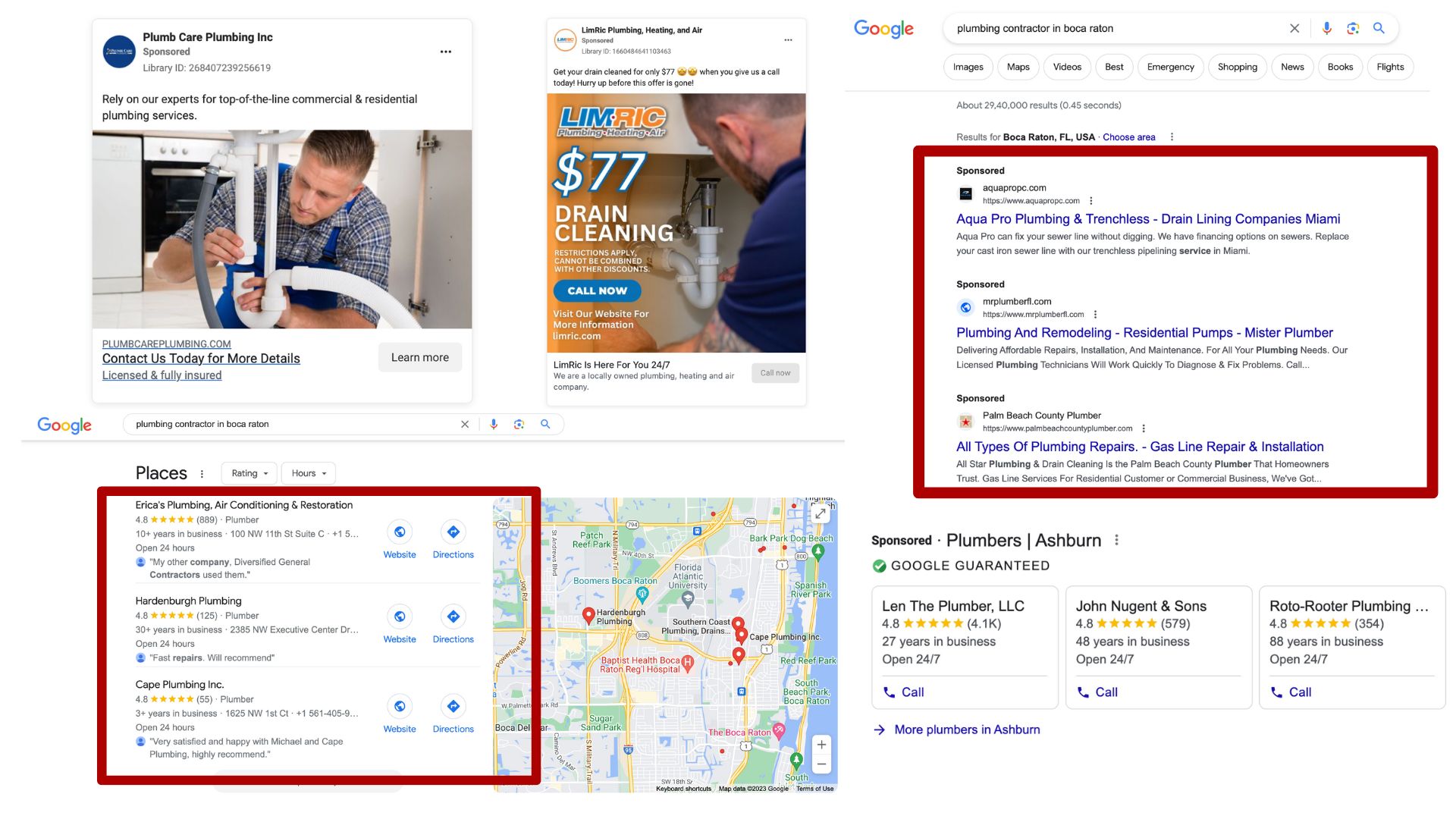1456x819 pixels.
Task: Clear the top search query with the X icon
Action: click(x=1294, y=29)
